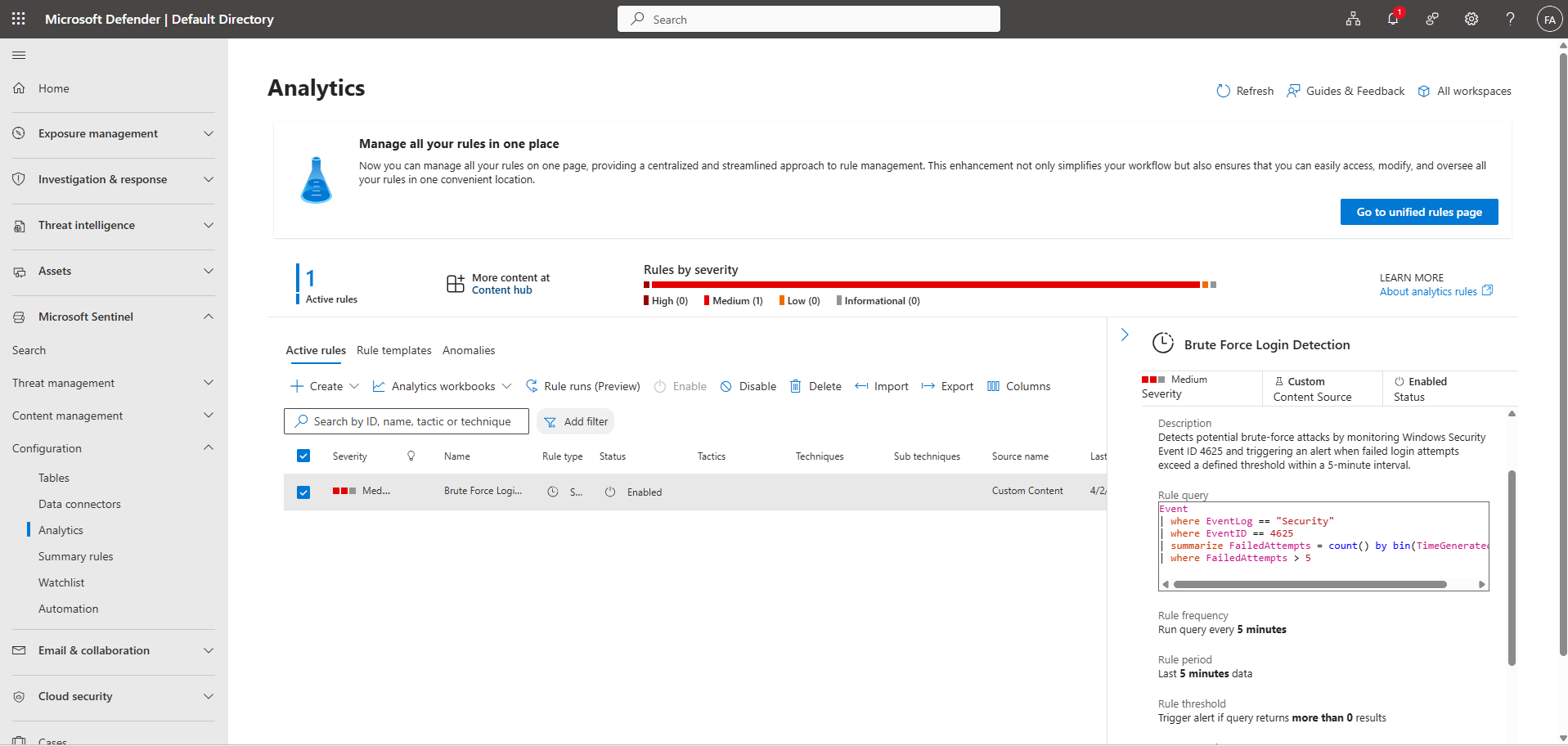
Task: Click Go to unified rules page
Action: pos(1419,212)
